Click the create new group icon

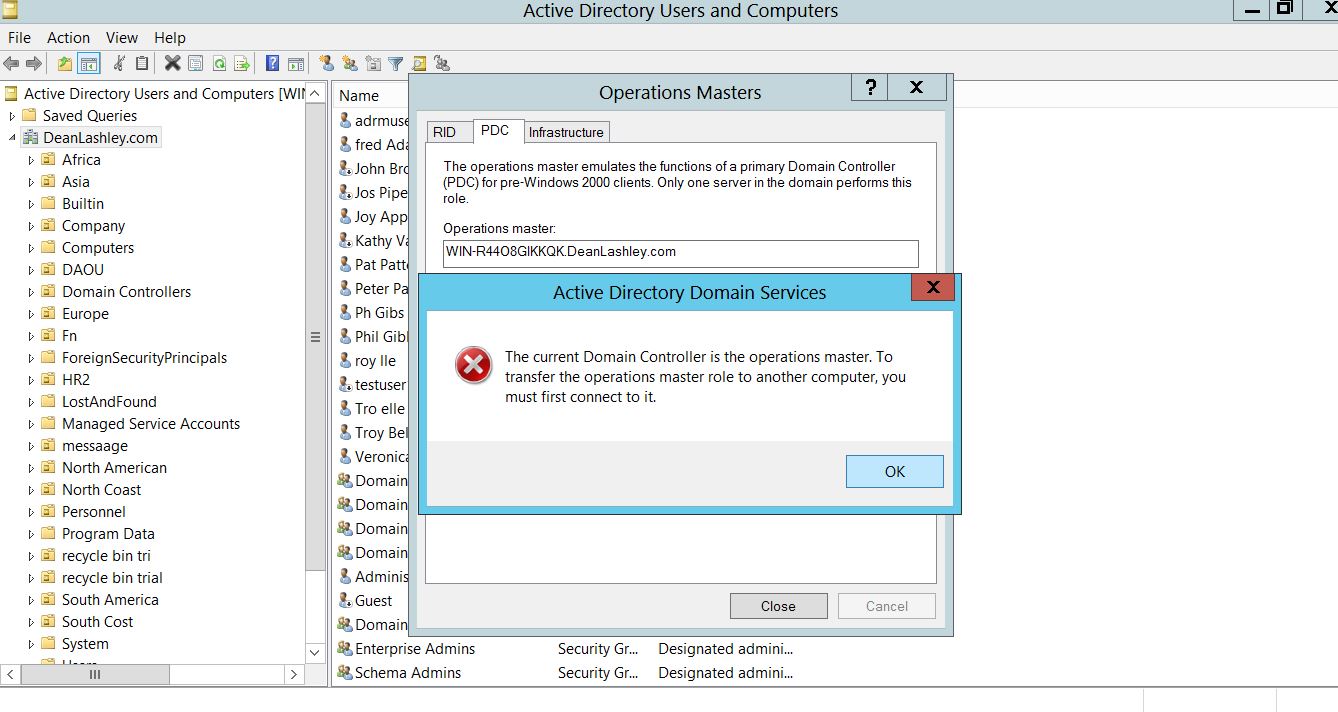pyautogui.click(x=349, y=64)
